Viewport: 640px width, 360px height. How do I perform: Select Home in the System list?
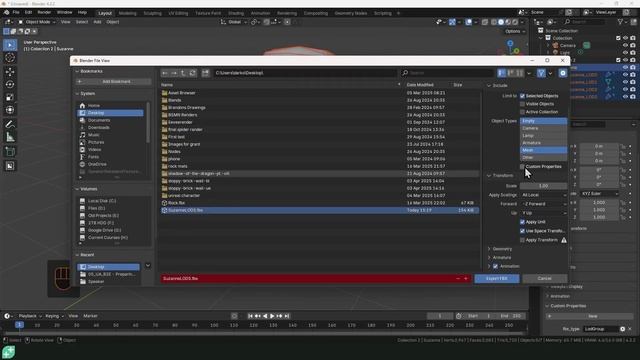point(110,106)
